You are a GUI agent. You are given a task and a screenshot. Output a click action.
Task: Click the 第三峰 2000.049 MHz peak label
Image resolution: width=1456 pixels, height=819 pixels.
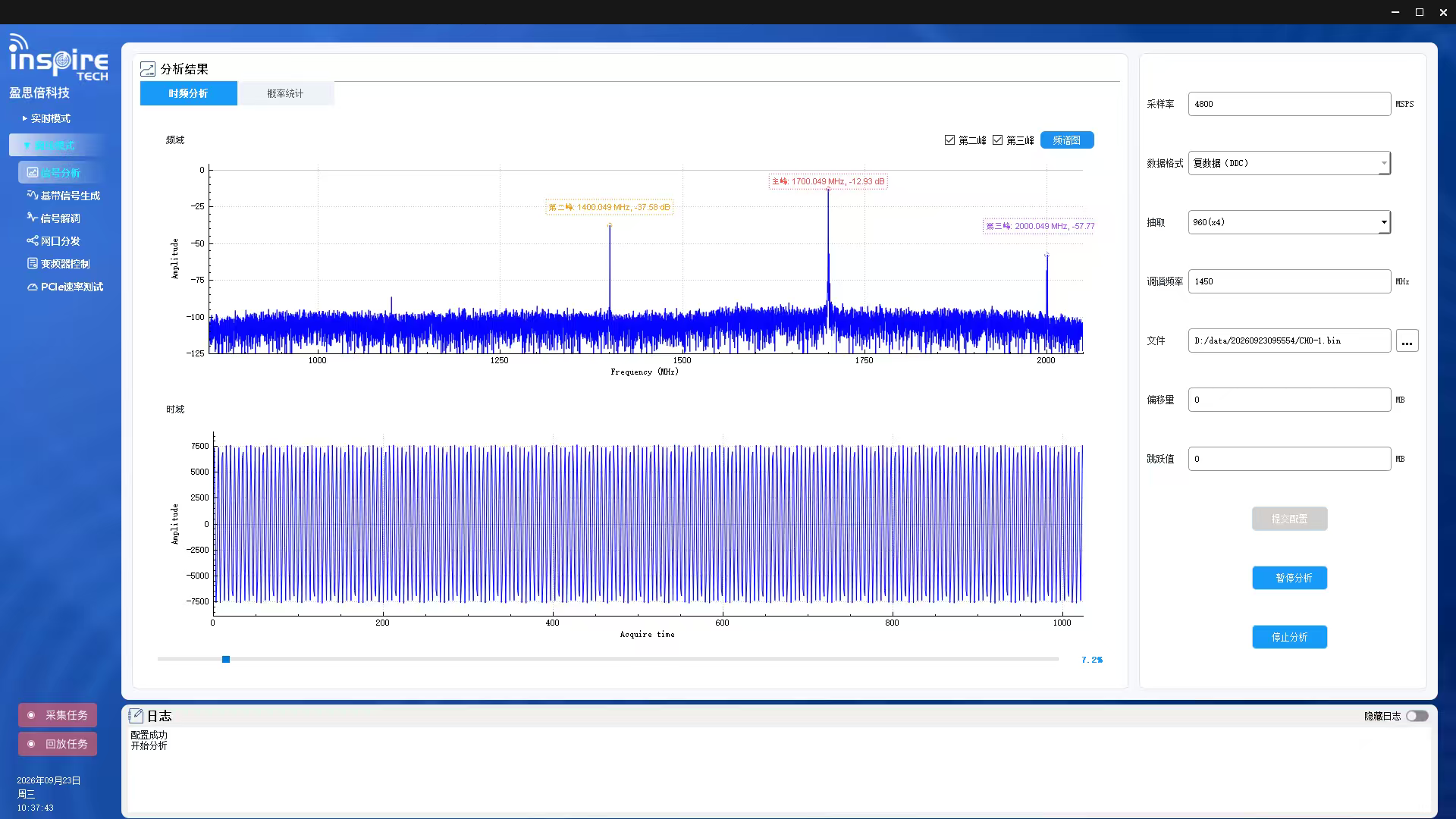pyautogui.click(x=1040, y=226)
